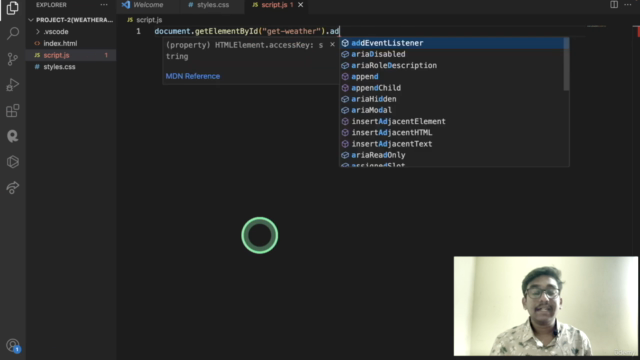Choose ariaRoleDescription suggestion
640x360 pixels.
click(x=452, y=65)
